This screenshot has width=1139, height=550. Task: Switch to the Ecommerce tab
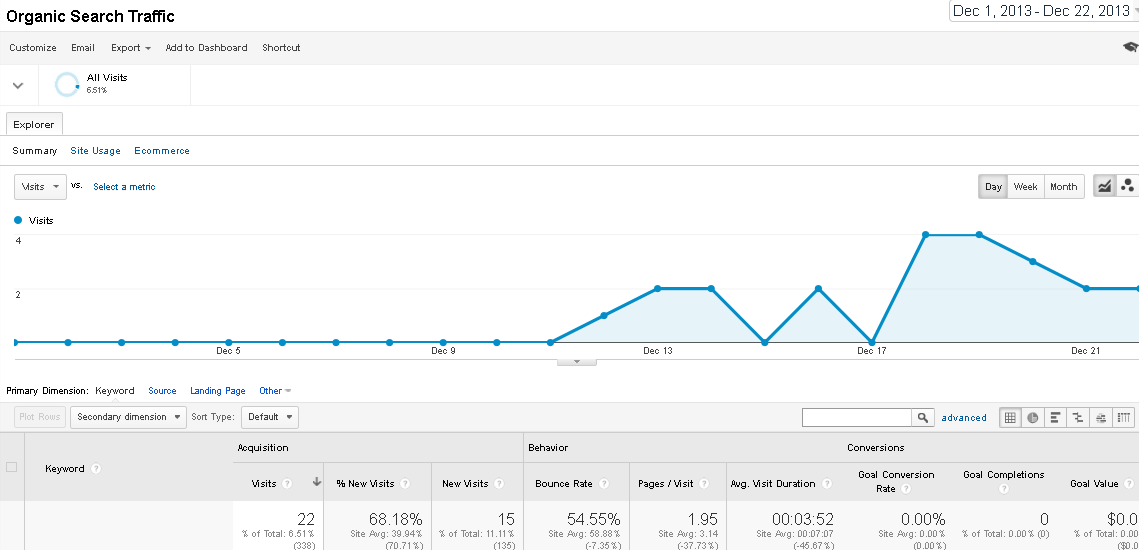point(162,151)
